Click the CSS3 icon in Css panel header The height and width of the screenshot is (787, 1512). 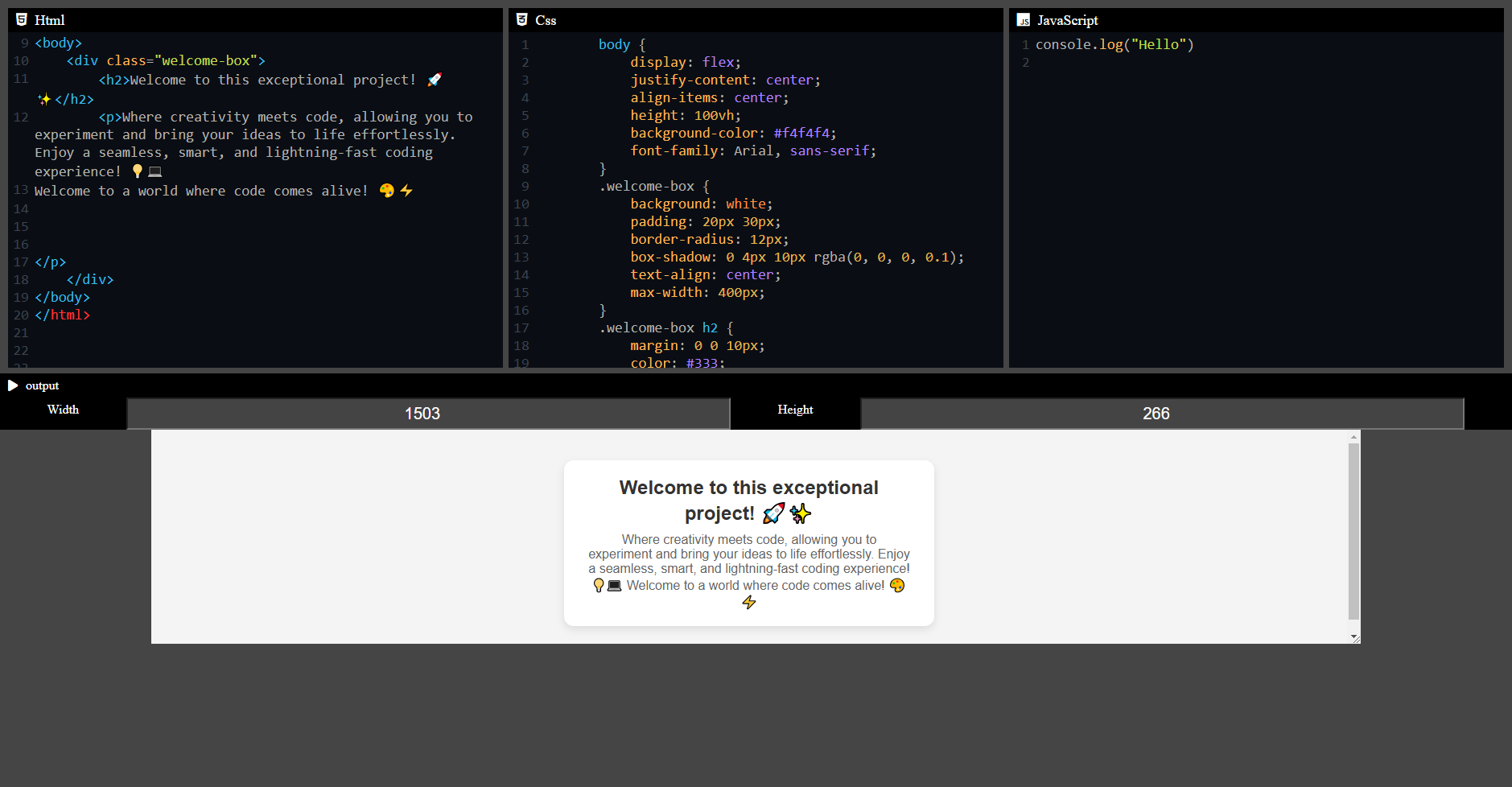tap(522, 19)
